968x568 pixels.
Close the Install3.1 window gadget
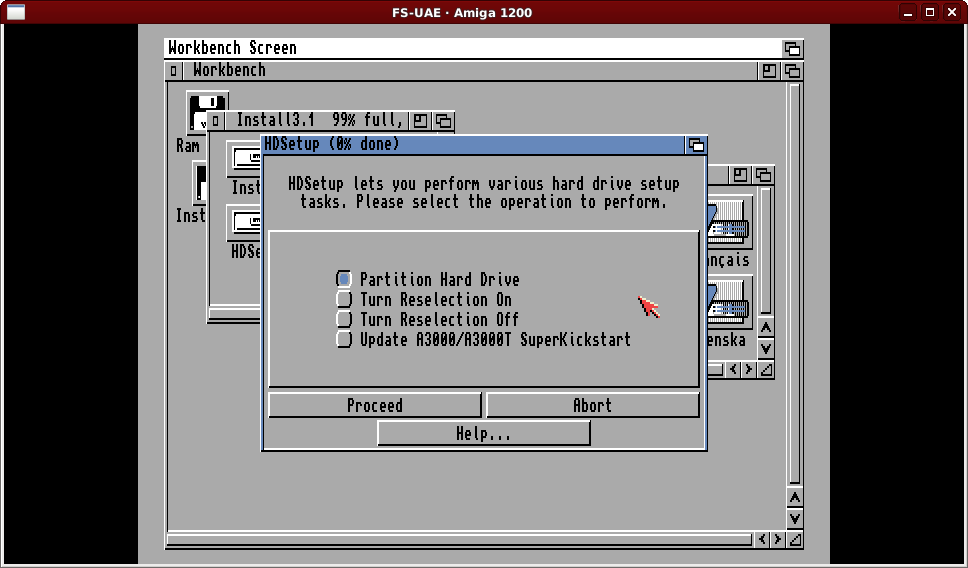click(215, 120)
